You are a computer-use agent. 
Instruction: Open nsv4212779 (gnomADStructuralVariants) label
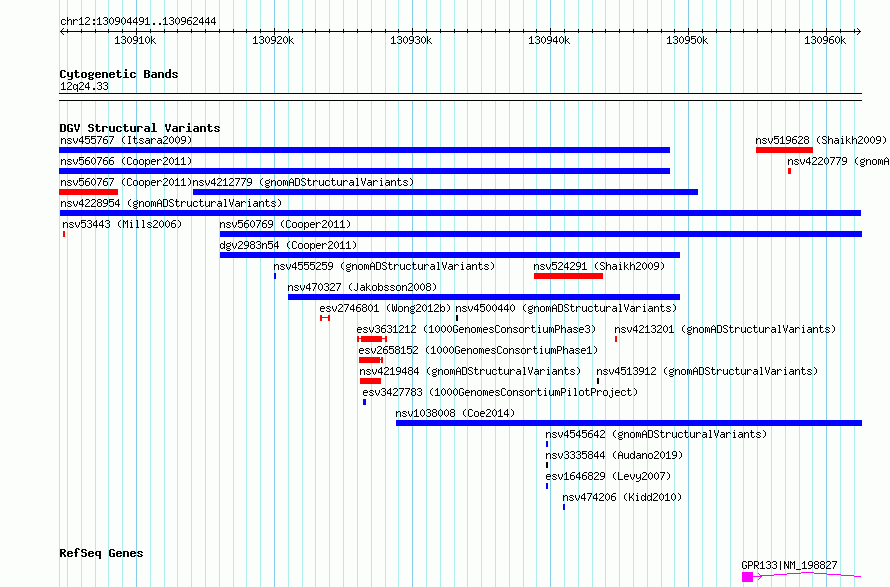pos(304,182)
